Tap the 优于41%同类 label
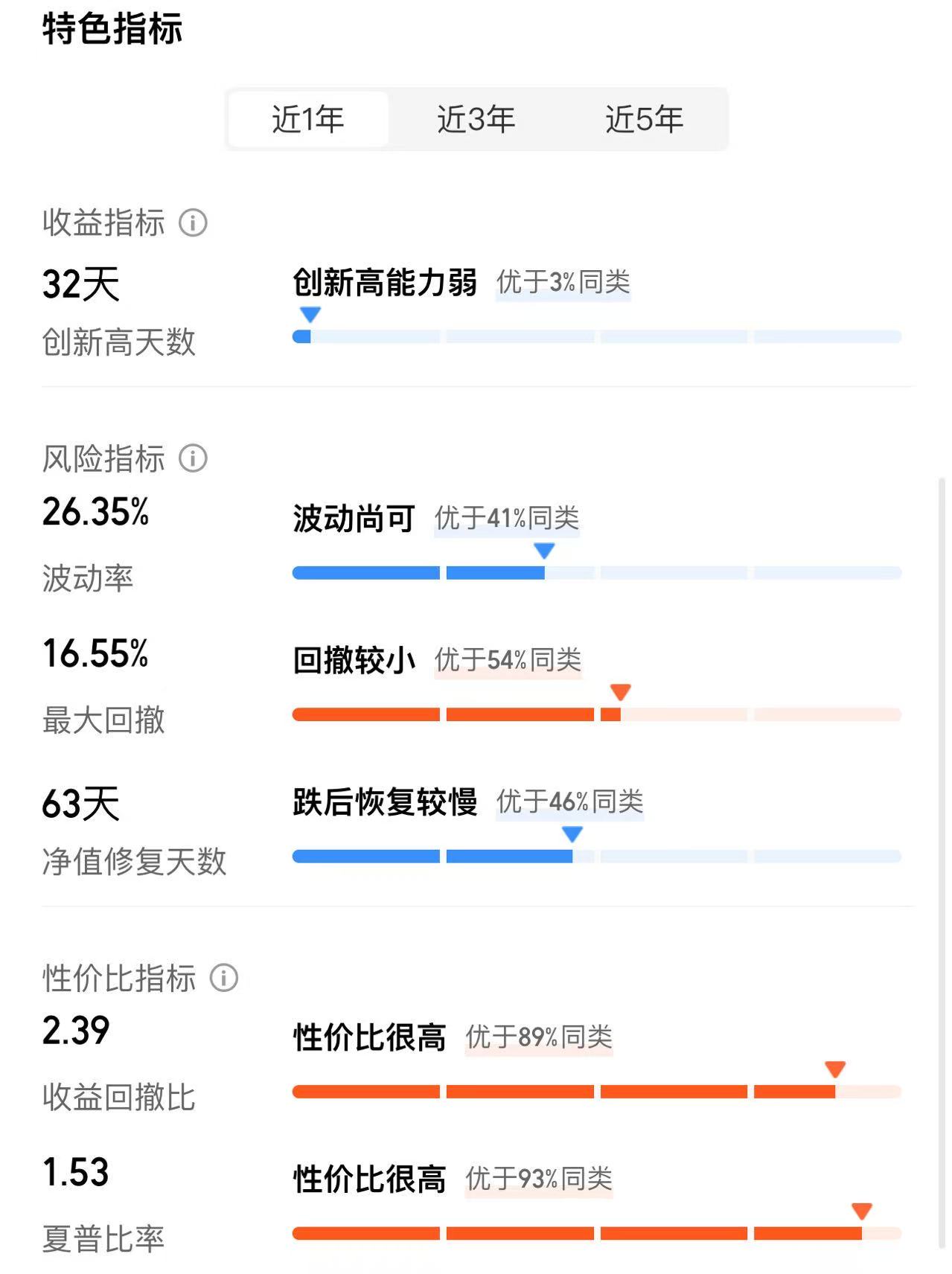 (x=507, y=519)
